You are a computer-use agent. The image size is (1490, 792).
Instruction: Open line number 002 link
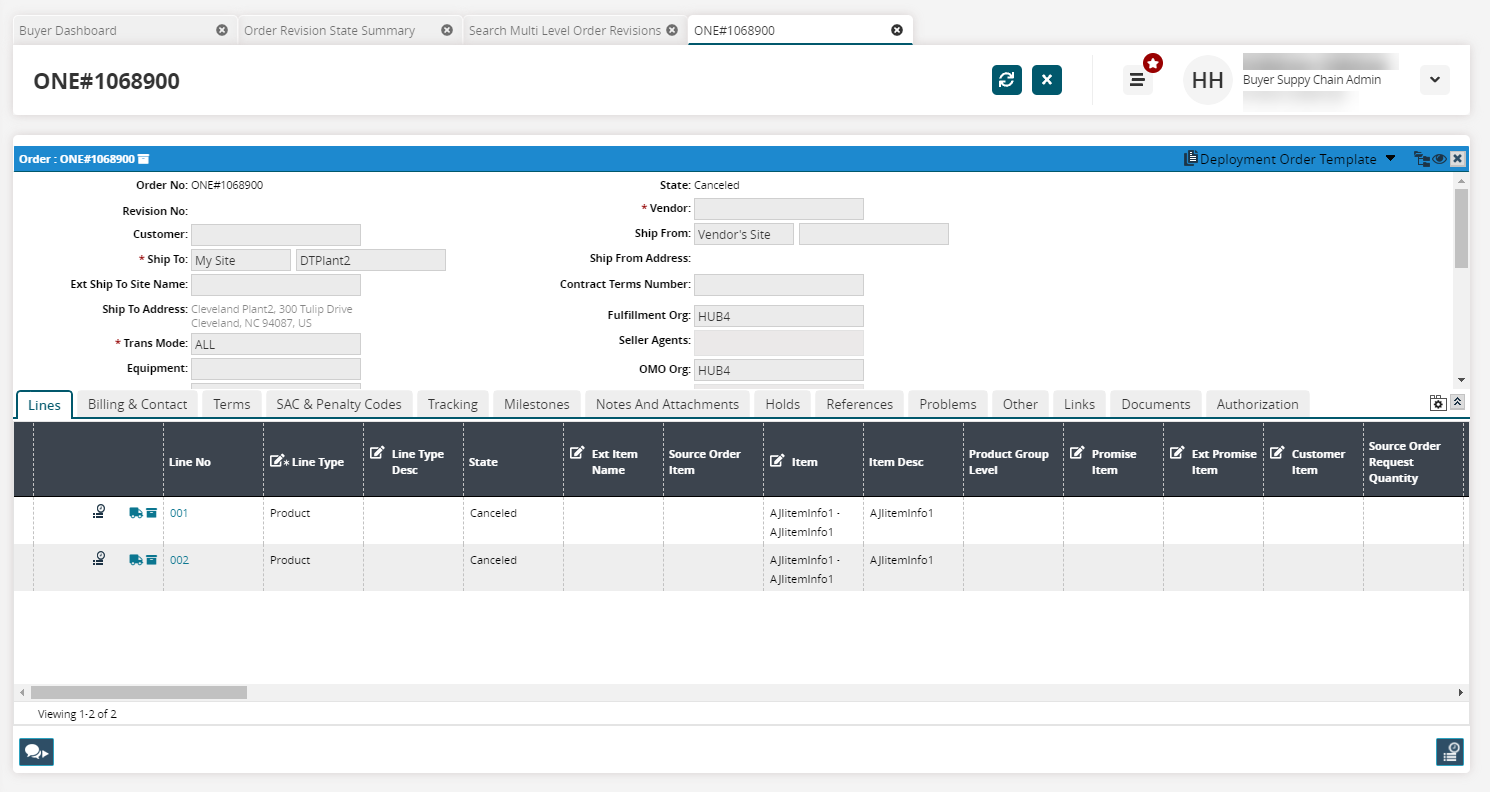point(179,560)
